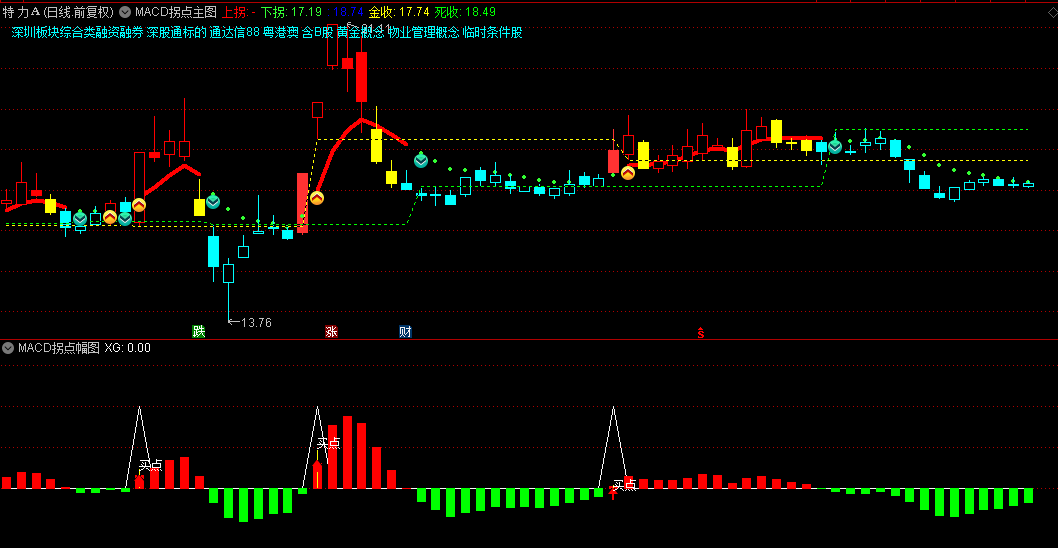
Task: Click the MACD拐点幅图 indicator name
Action: (x=59, y=348)
